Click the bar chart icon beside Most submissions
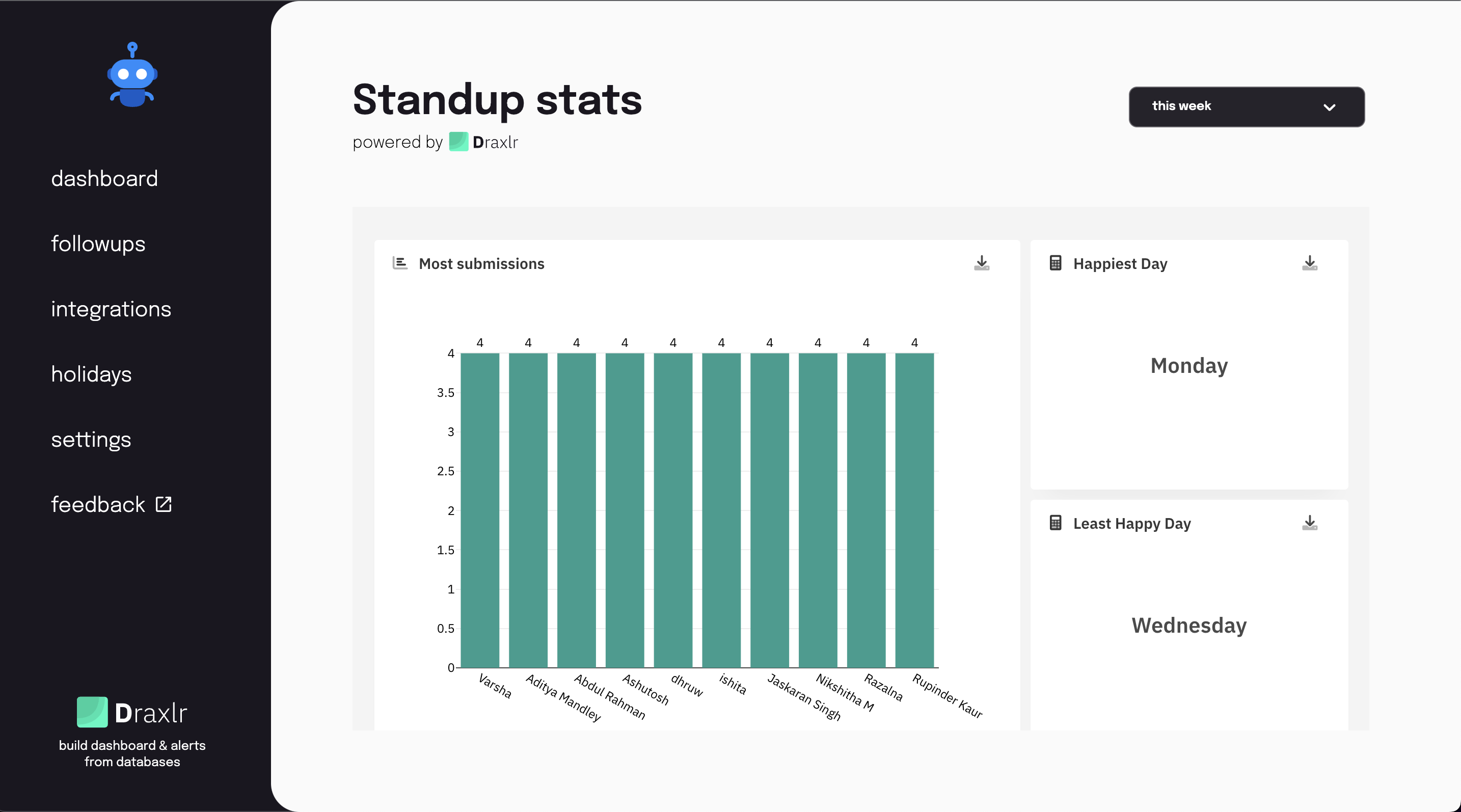The image size is (1461, 812). pos(400,262)
